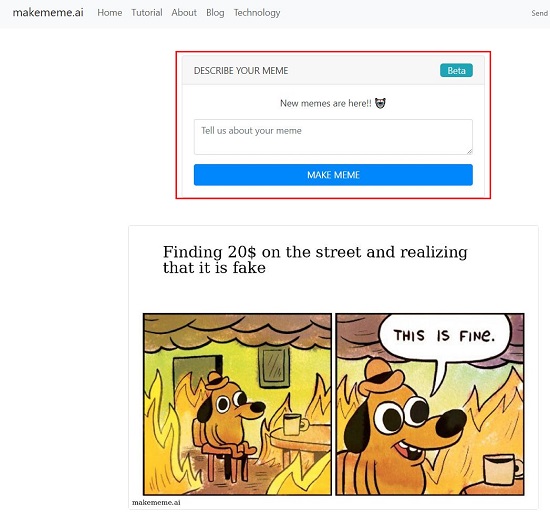Open the About page link
Viewport: 550px width, 517px height.
(184, 13)
